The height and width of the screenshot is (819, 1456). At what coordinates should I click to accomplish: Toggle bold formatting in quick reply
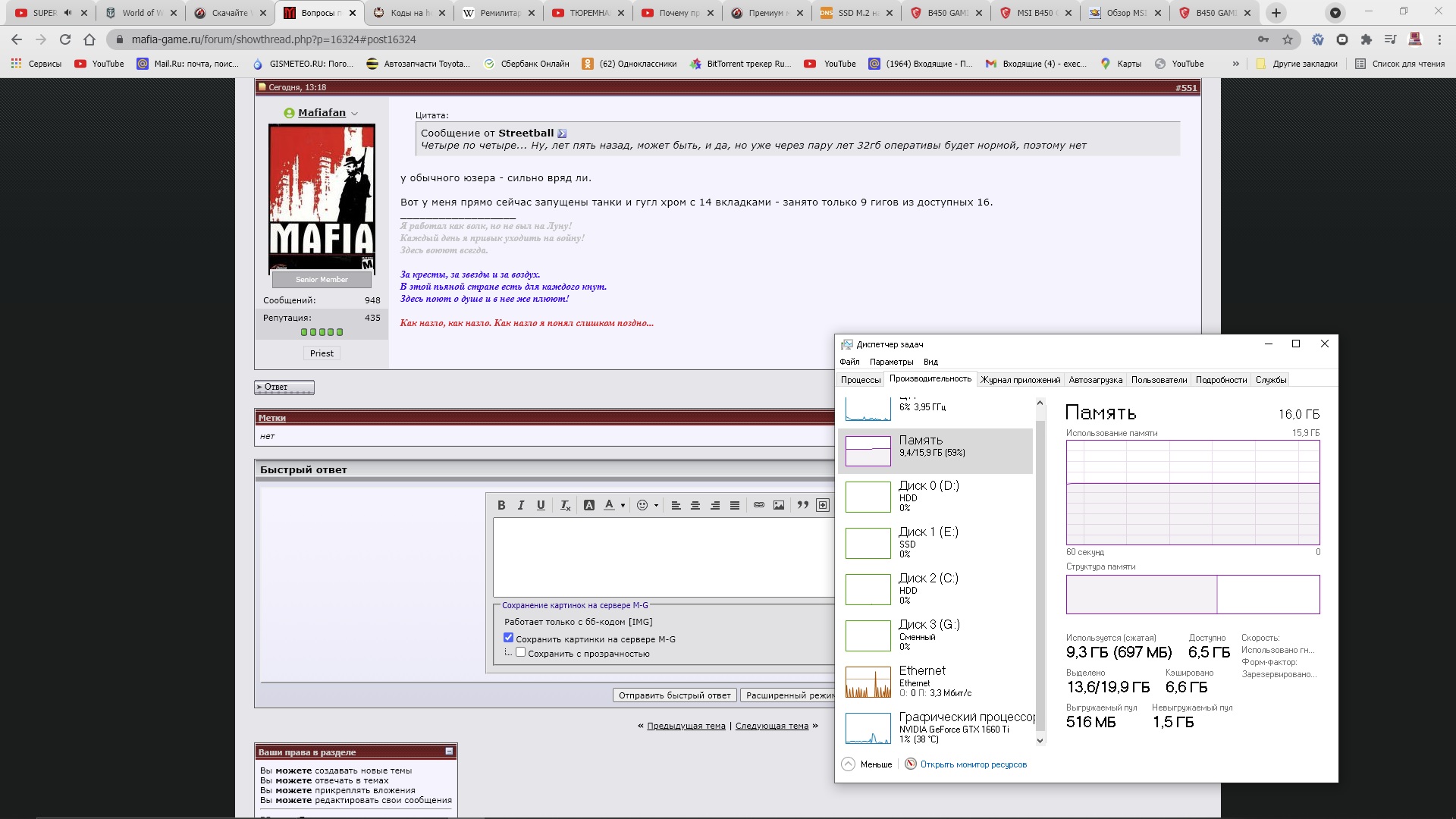[501, 505]
